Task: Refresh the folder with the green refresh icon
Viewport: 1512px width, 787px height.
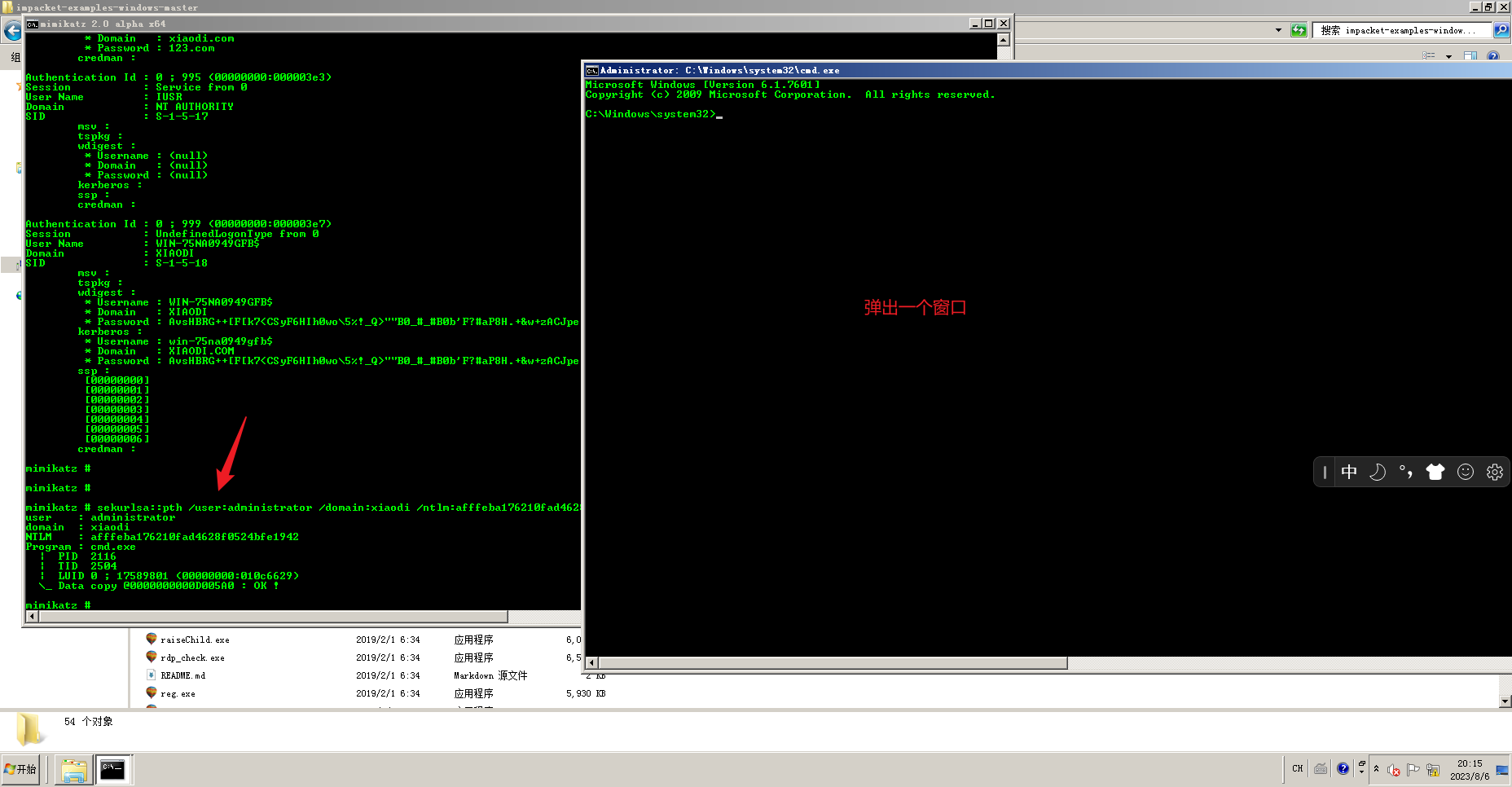Action: click(1299, 30)
